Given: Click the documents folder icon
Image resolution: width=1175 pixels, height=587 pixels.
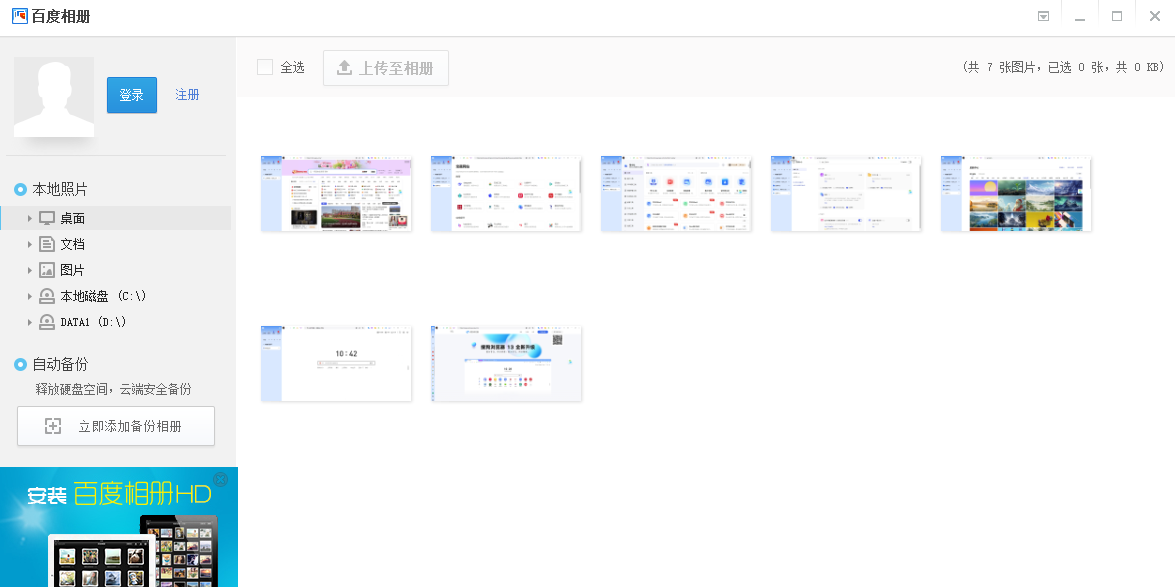Looking at the screenshot, I should pyautogui.click(x=47, y=244).
